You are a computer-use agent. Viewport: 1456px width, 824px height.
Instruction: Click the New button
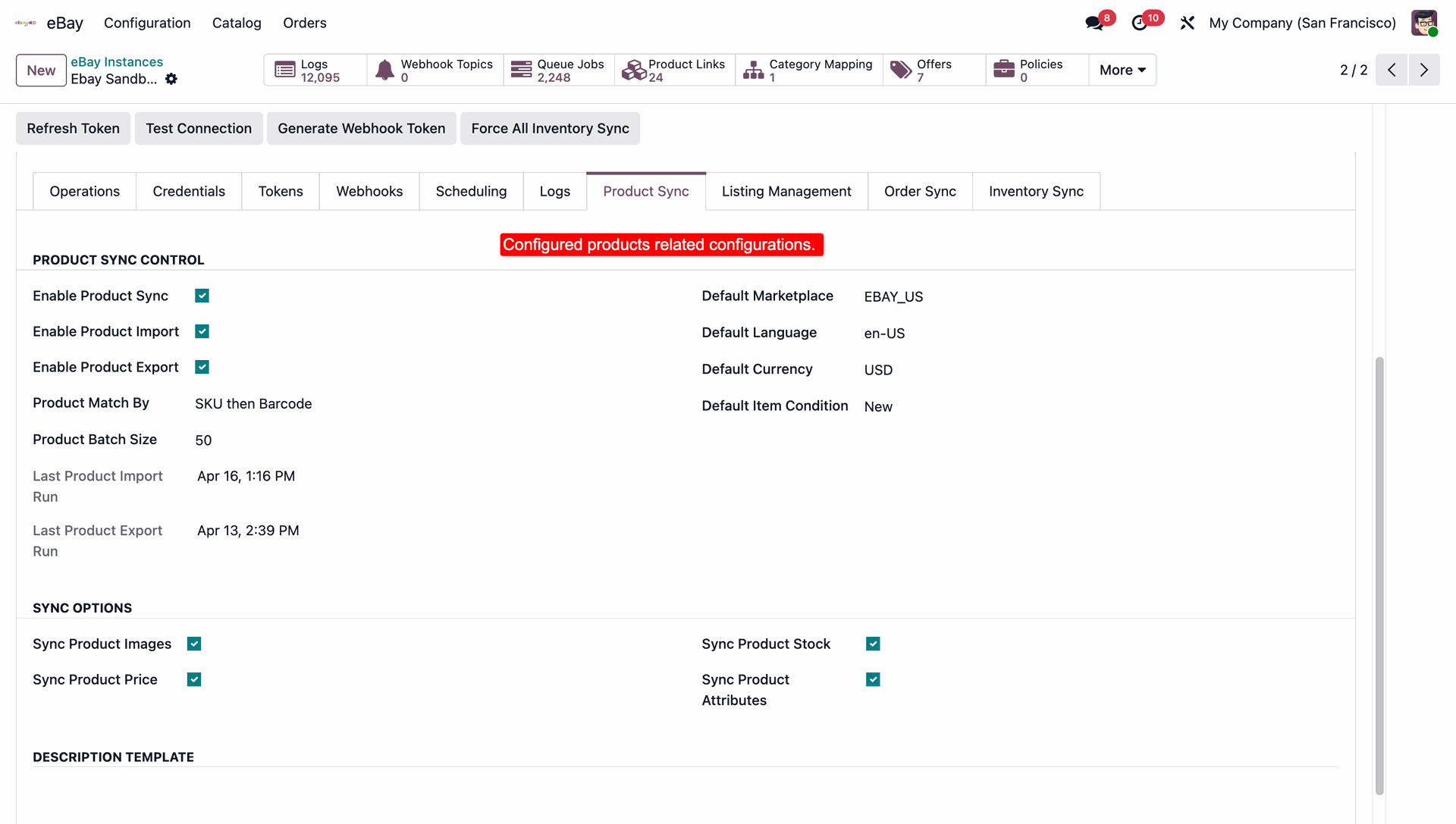pyautogui.click(x=41, y=70)
